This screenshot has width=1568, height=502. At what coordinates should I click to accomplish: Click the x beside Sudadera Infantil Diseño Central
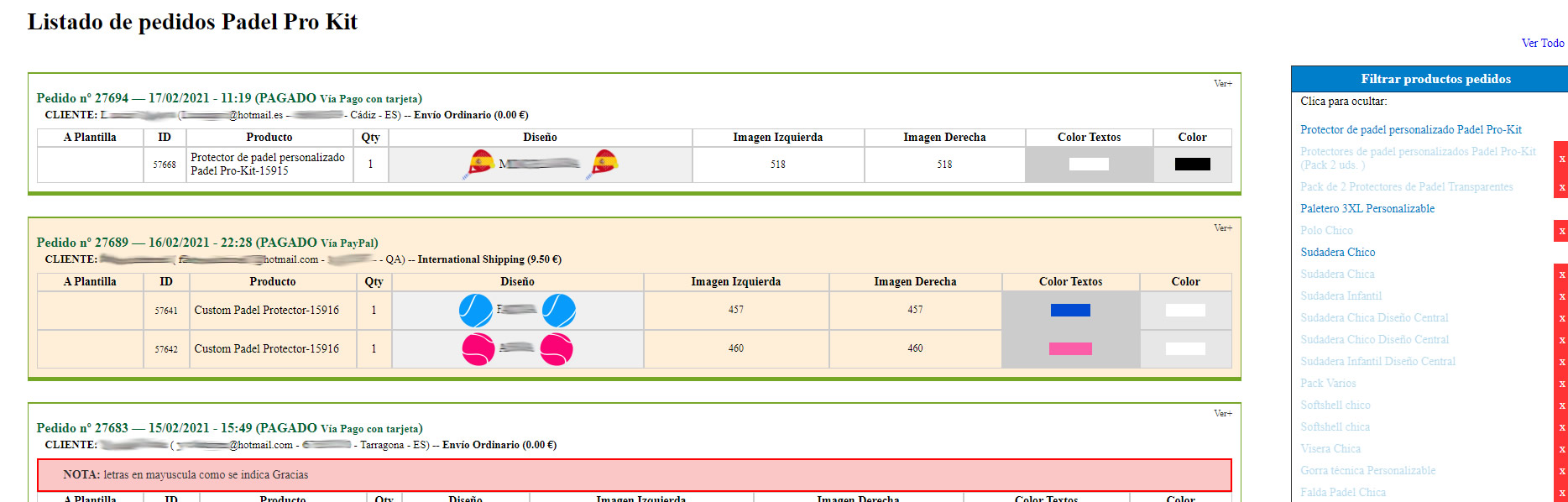tap(1561, 362)
